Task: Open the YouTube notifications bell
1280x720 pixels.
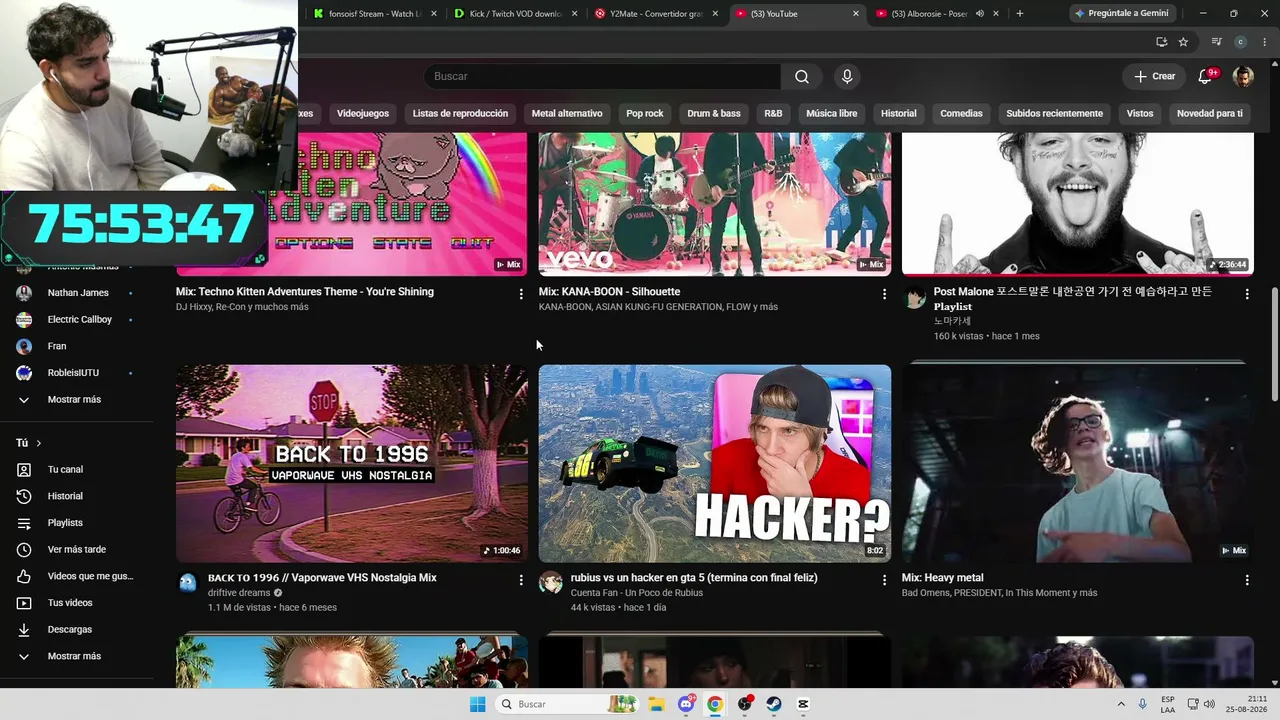Action: click(x=1206, y=76)
